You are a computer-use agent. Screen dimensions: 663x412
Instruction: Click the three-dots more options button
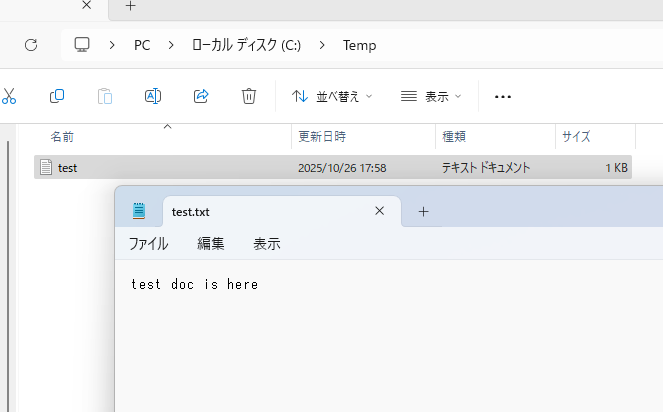[503, 97]
